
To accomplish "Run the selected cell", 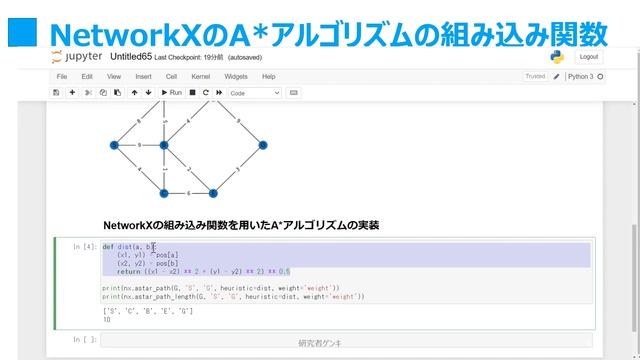I will pos(171,93).
